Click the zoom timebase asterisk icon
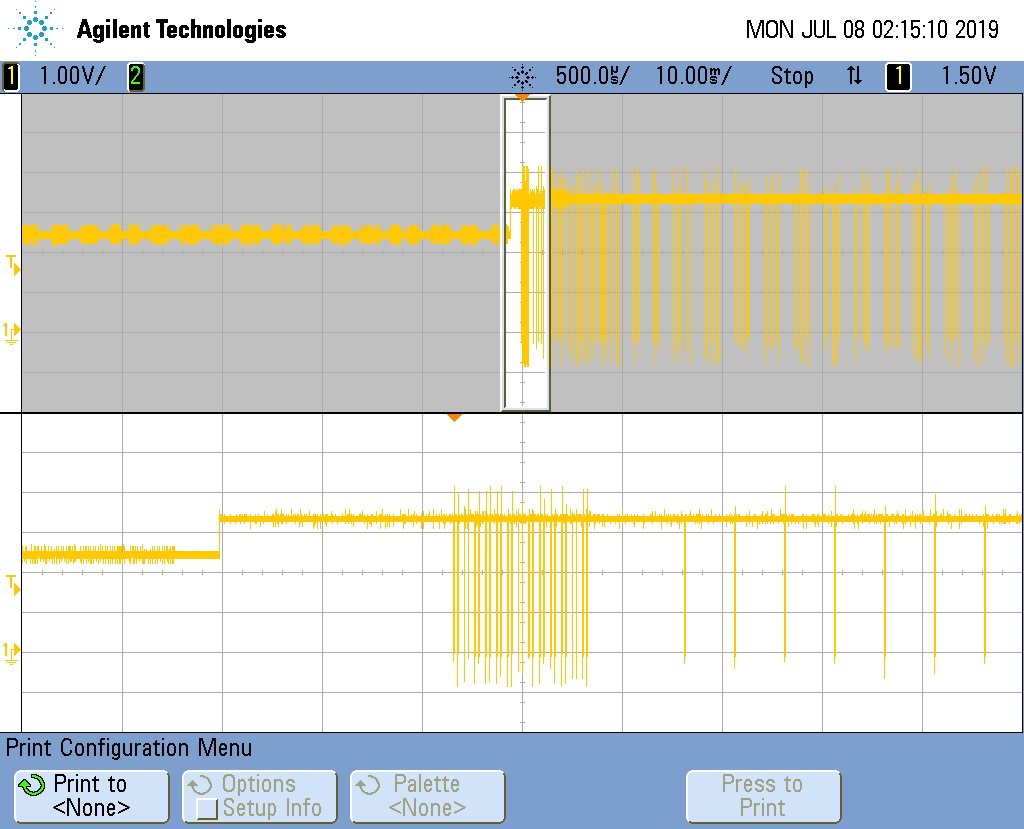Screen dimensions: 1024x829 [x=522, y=77]
